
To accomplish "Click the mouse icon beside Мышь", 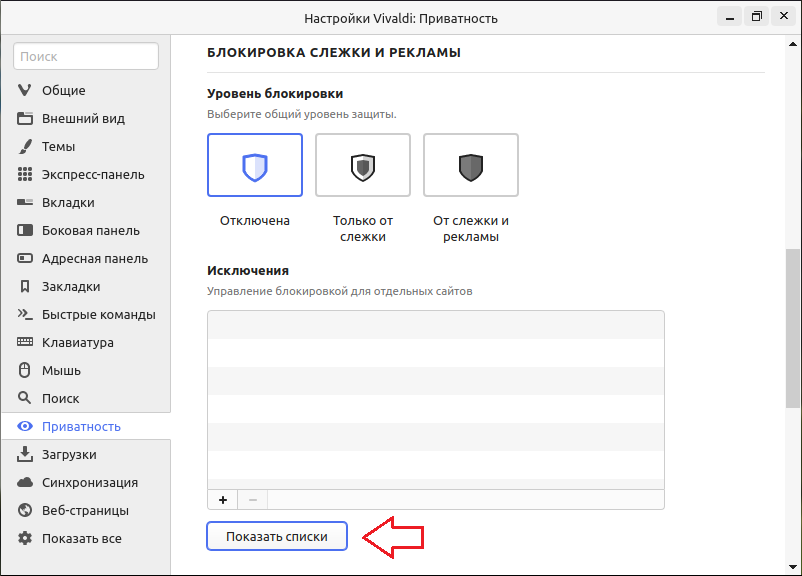I will 25,370.
